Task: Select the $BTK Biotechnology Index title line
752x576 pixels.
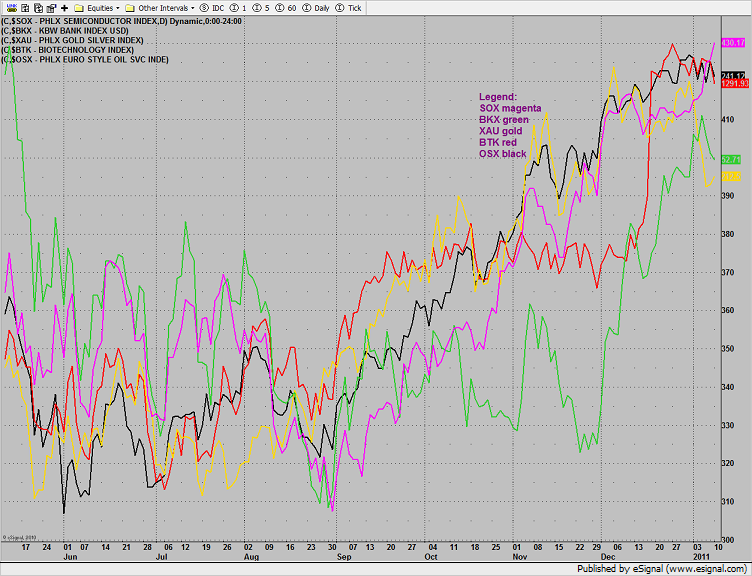Action: click(68, 50)
